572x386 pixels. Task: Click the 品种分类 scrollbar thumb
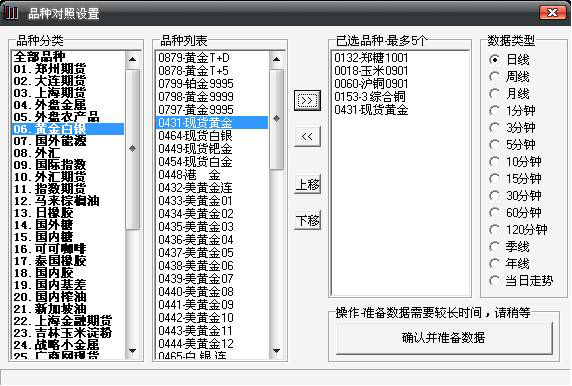[132, 150]
